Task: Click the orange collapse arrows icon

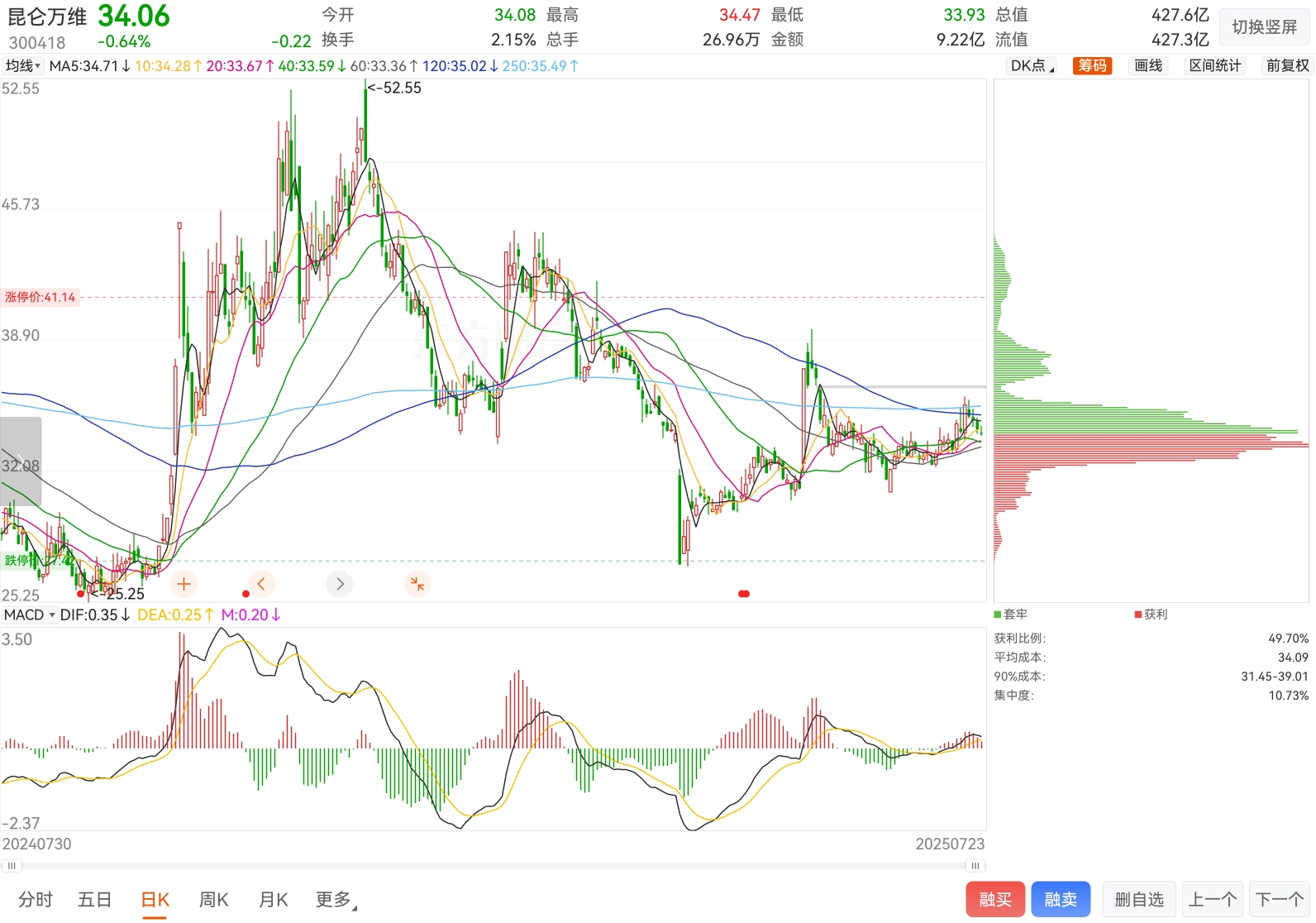Action: point(417,584)
